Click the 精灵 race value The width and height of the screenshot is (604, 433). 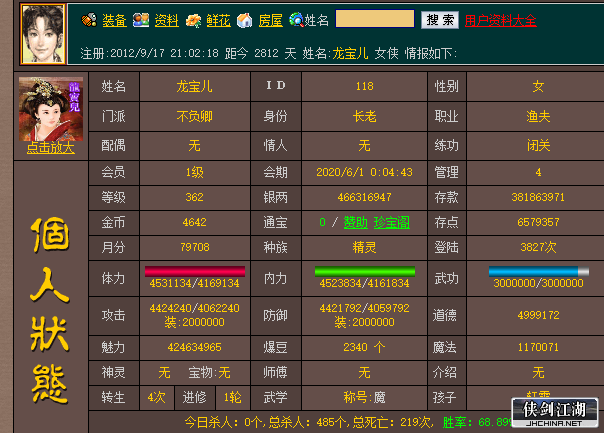click(364, 247)
